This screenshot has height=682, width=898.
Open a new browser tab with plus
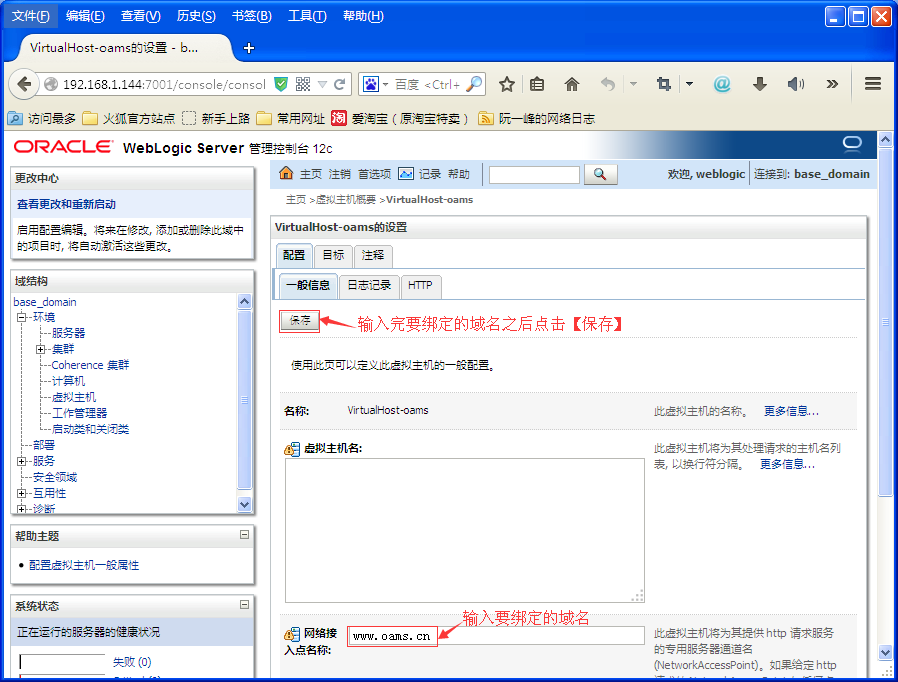tap(249, 48)
